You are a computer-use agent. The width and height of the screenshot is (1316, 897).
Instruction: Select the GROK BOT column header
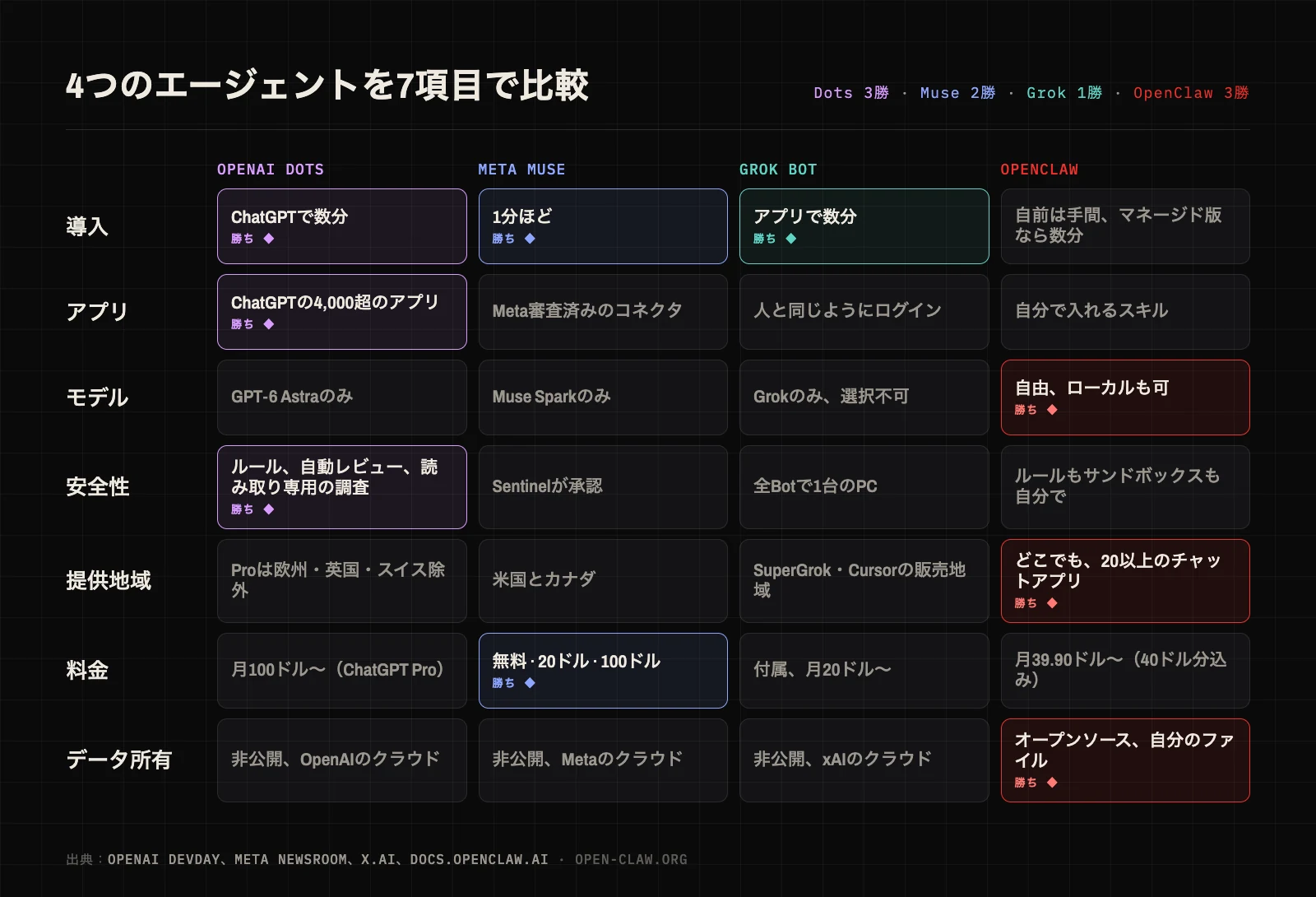pyautogui.click(x=778, y=170)
